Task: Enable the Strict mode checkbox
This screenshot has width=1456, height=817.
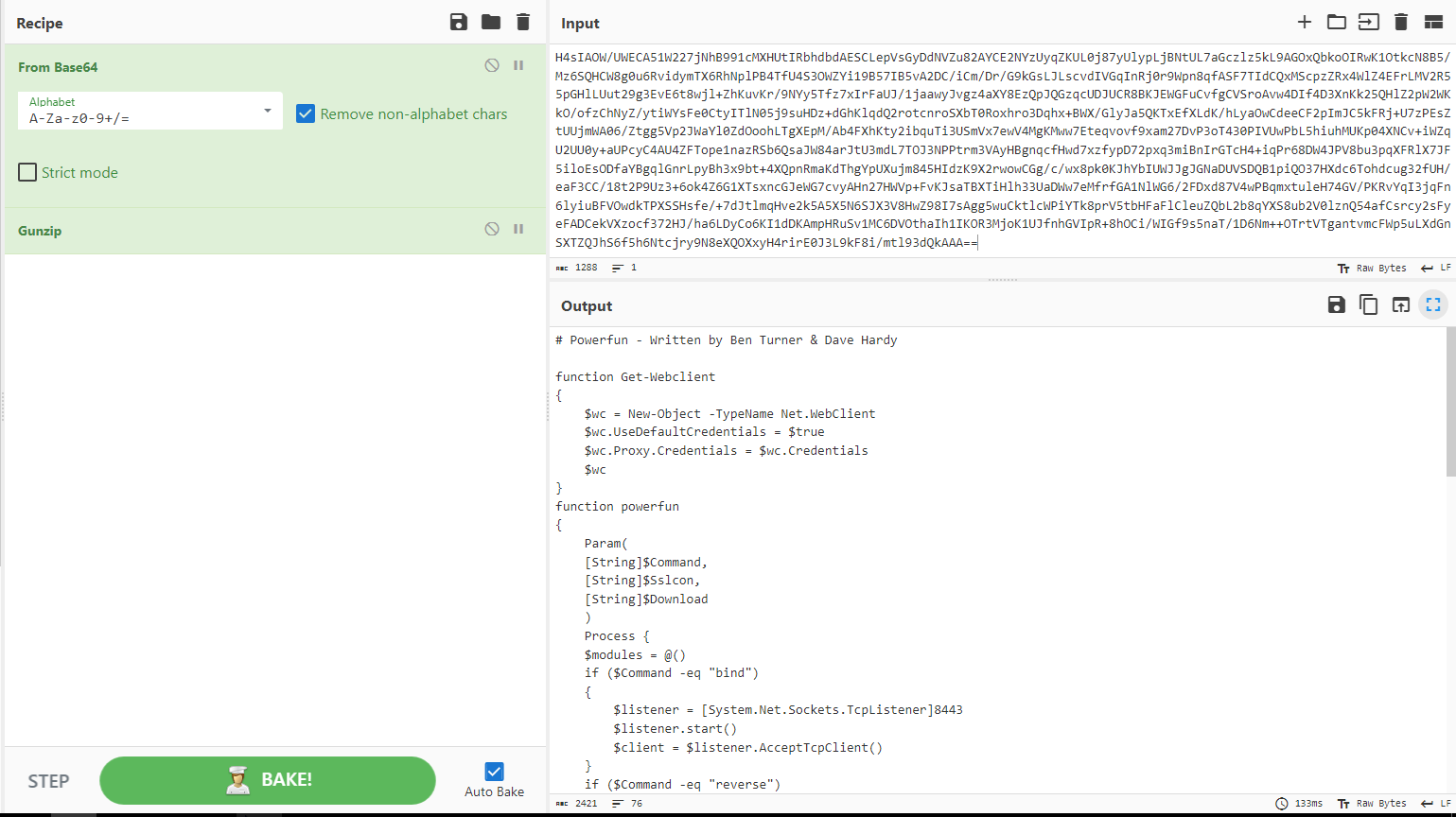Action: [27, 172]
